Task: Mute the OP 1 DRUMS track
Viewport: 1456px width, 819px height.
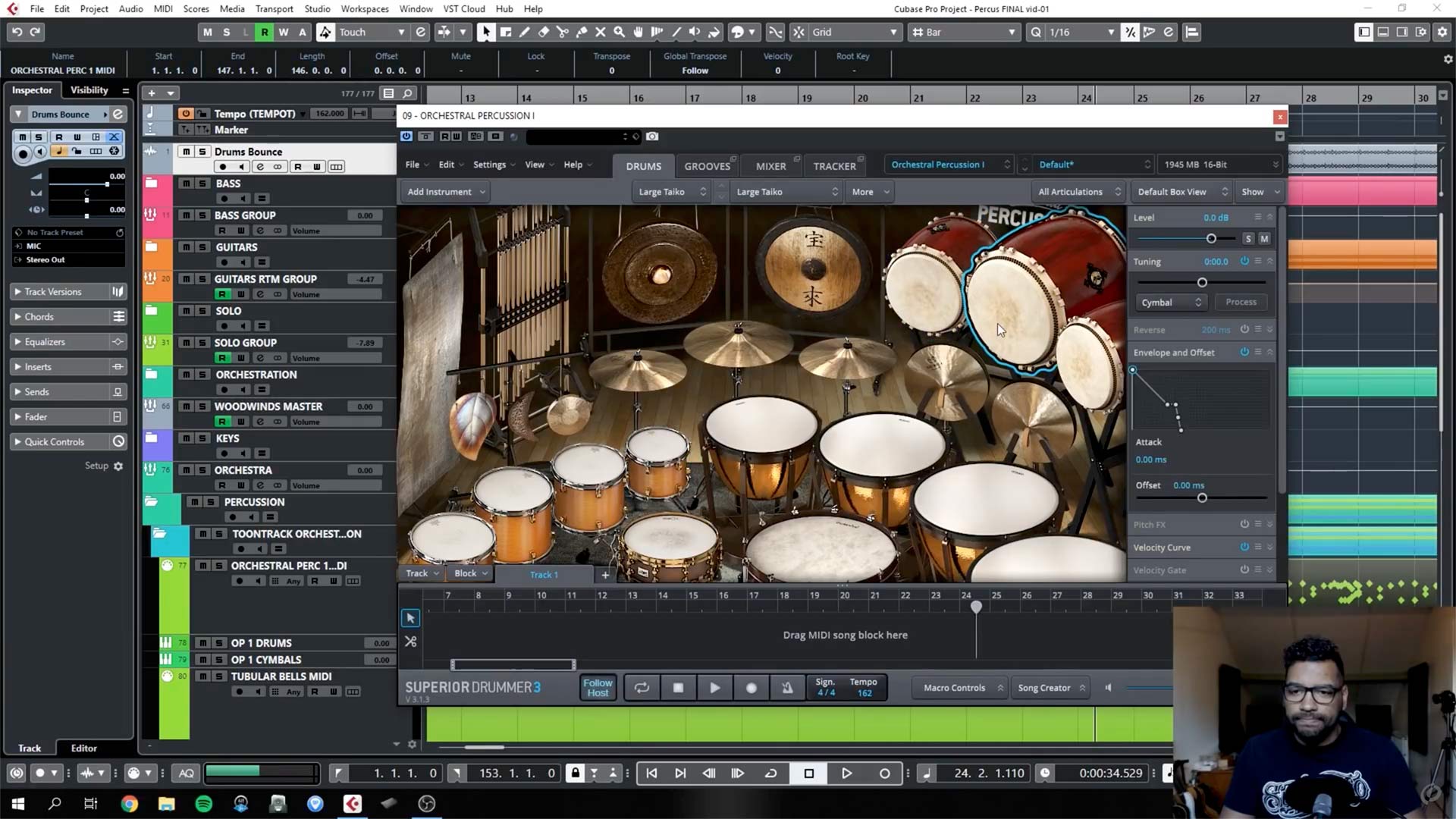Action: (202, 643)
